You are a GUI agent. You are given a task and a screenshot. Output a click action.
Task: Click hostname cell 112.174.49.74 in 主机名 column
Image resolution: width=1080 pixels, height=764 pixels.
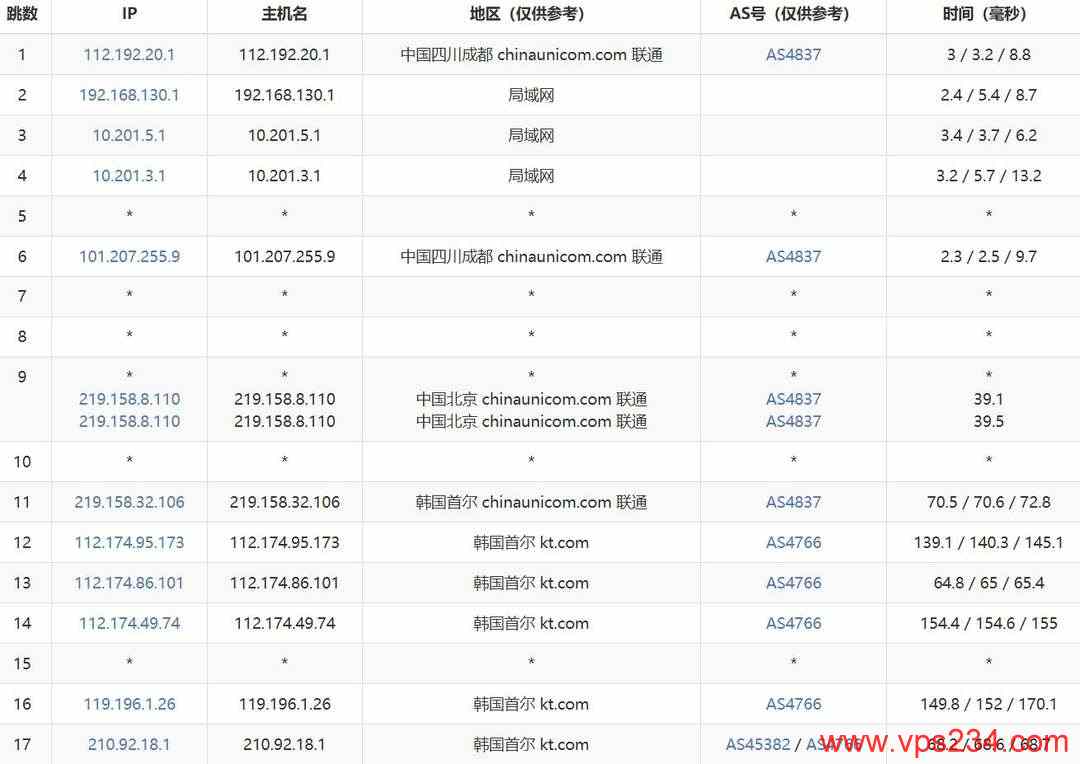(284, 623)
